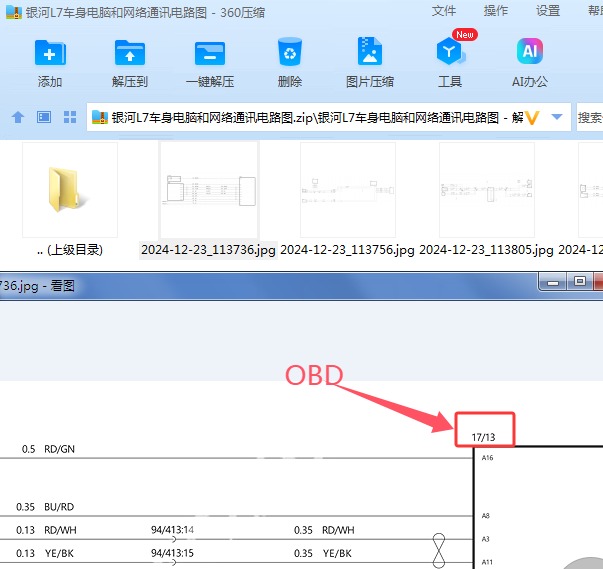Click the '0.35 RD/WH' wire label

324,530
